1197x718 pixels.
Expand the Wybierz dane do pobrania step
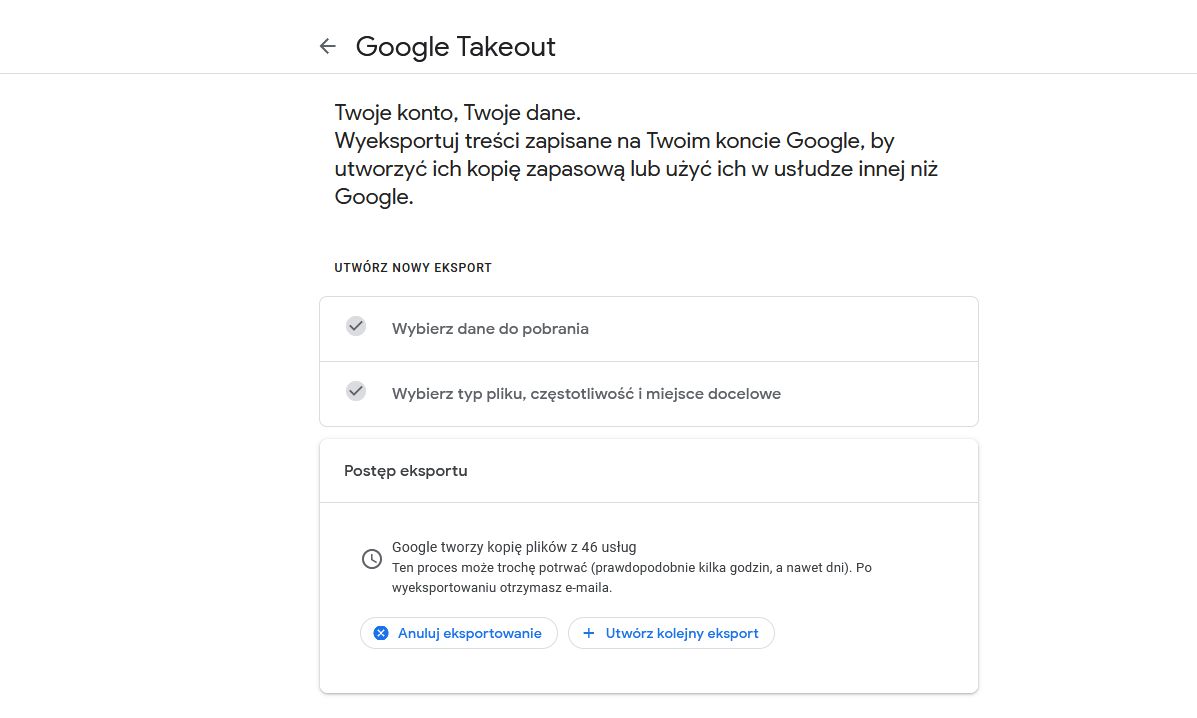[490, 329]
